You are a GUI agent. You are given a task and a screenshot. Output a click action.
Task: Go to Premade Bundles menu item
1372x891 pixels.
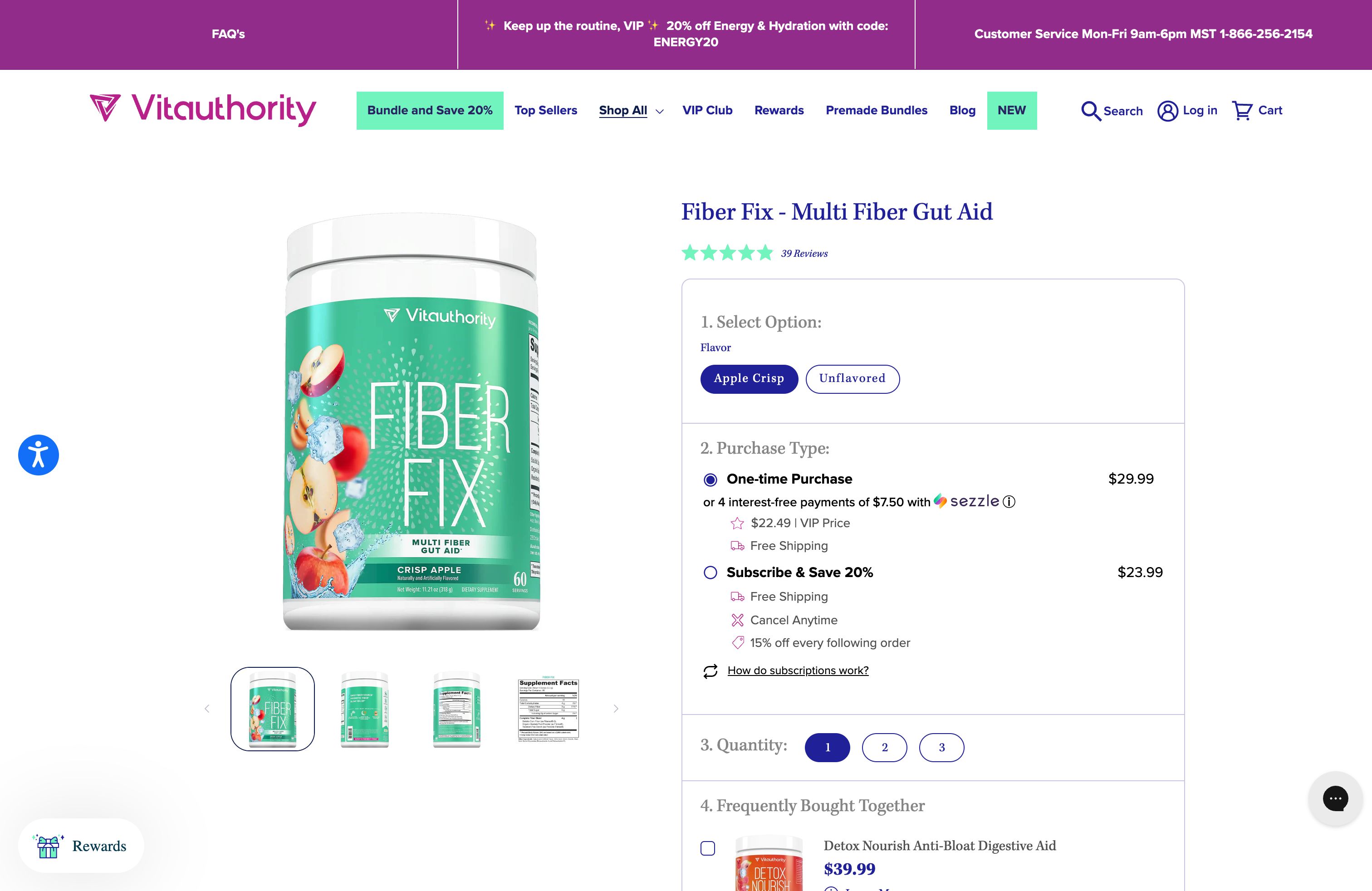coord(876,111)
